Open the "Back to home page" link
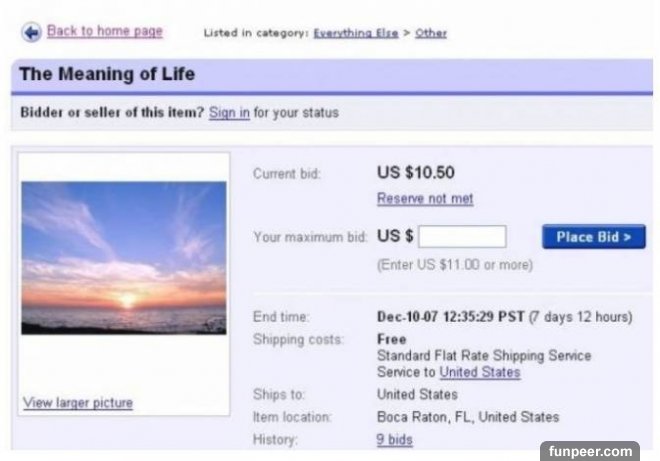 (104, 32)
